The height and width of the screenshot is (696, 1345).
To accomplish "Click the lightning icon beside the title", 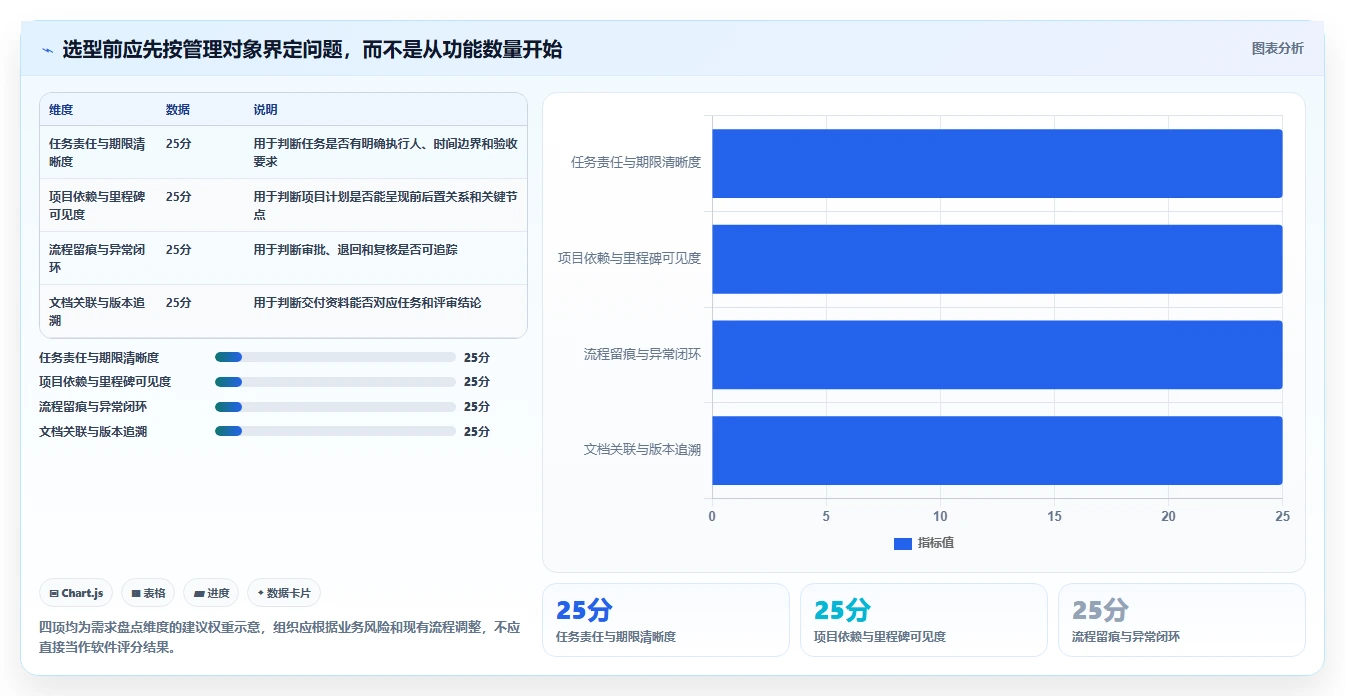I will point(48,50).
